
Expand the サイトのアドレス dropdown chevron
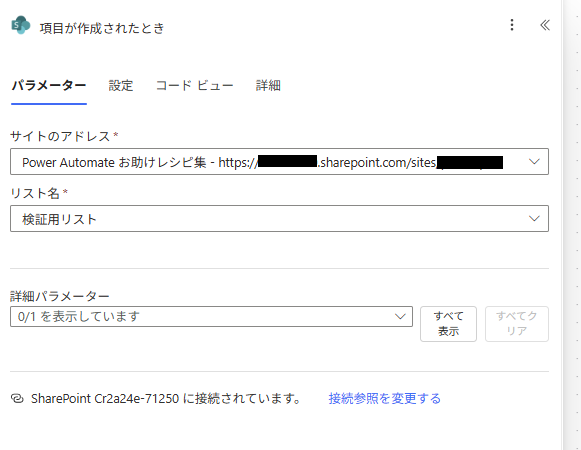pyautogui.click(x=534, y=162)
